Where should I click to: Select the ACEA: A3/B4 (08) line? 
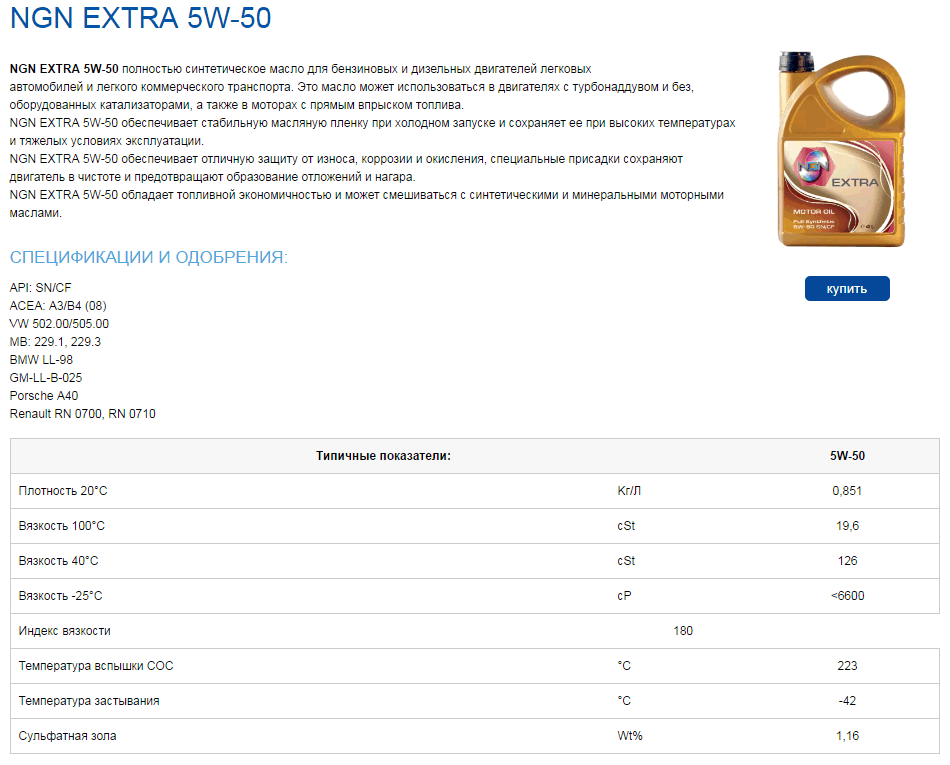[x=58, y=306]
